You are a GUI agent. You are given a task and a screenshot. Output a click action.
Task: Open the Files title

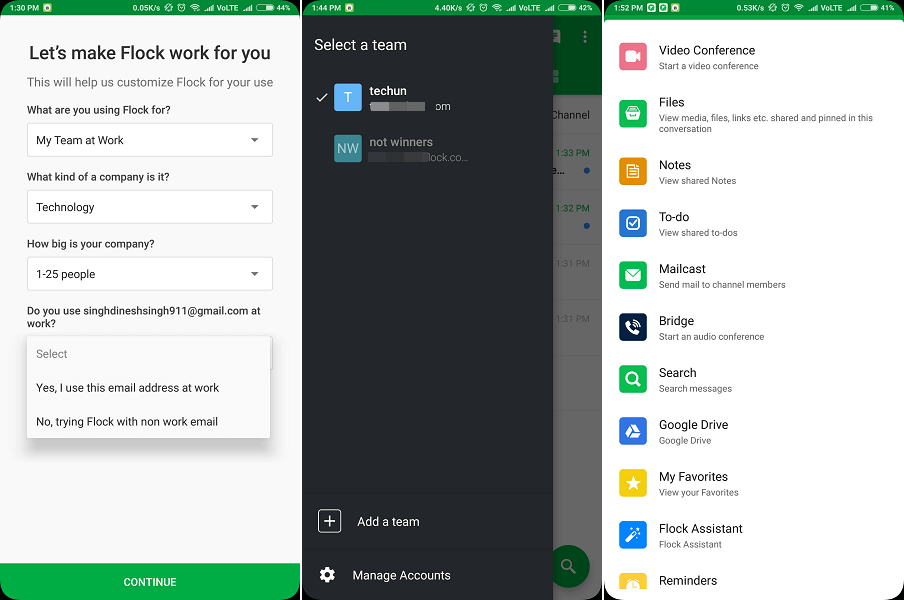pos(672,102)
